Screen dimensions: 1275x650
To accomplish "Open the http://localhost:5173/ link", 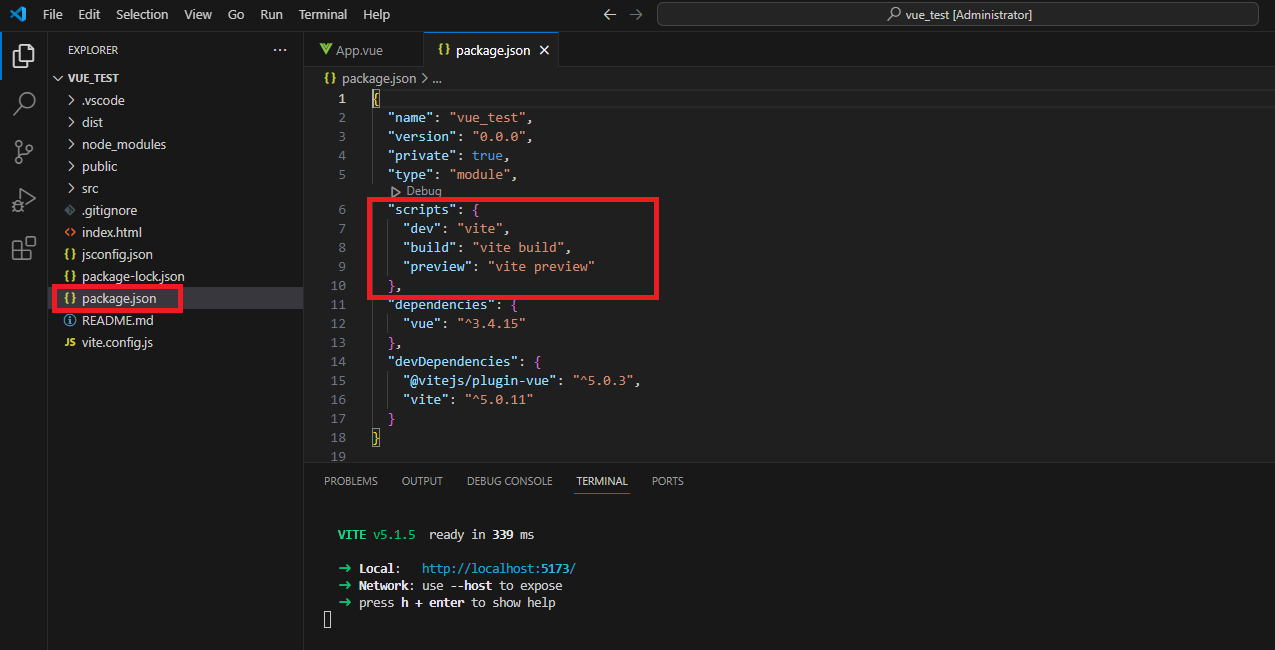I will tap(499, 568).
